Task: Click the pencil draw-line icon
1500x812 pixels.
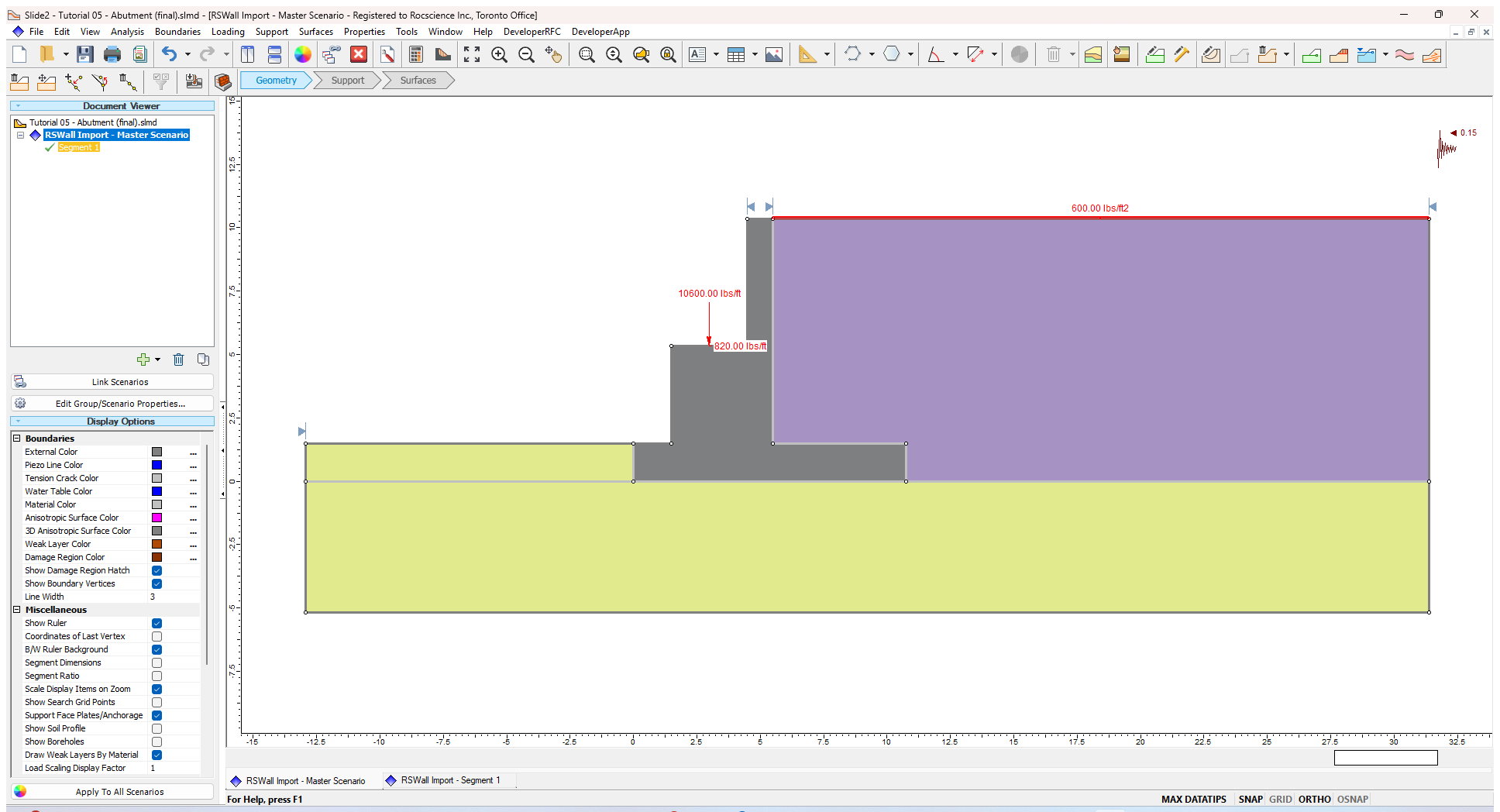Action: click(1182, 54)
